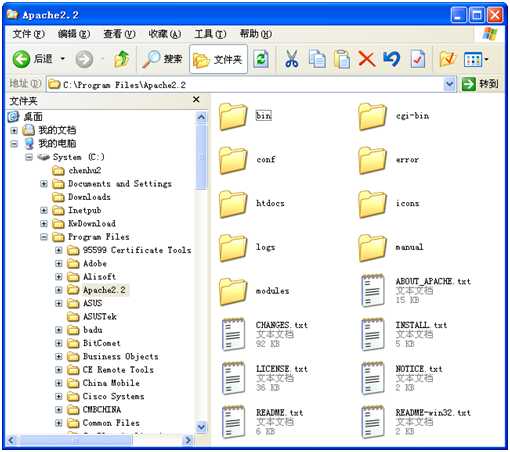Click tree pane scroll left arrow

12,440
